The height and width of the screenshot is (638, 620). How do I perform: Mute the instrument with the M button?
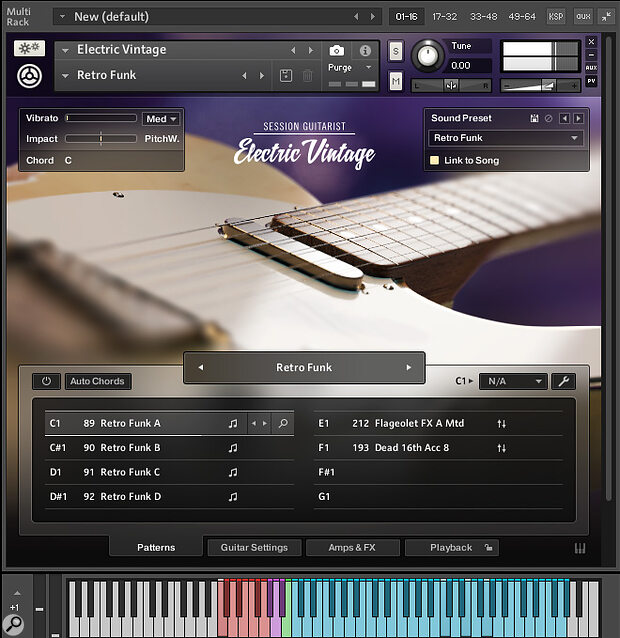click(395, 82)
